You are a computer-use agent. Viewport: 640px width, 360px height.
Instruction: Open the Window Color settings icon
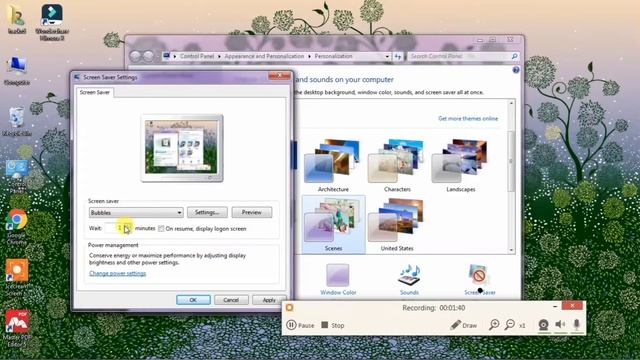(338, 275)
